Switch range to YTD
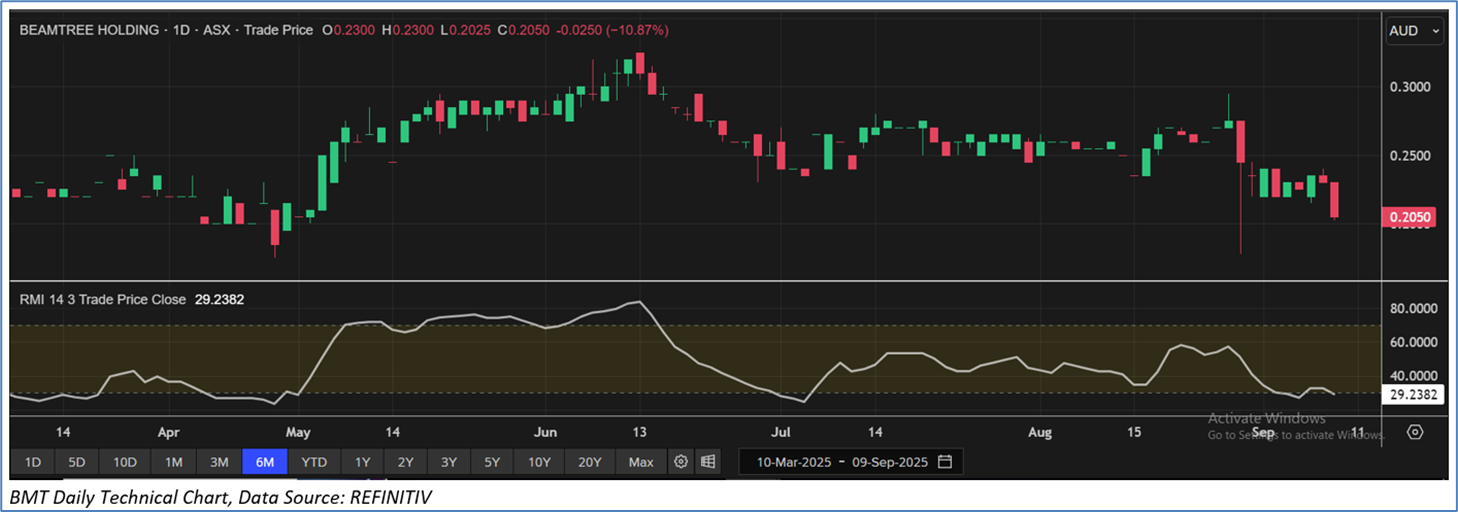Screen dimensions: 1458x512 tap(314, 462)
